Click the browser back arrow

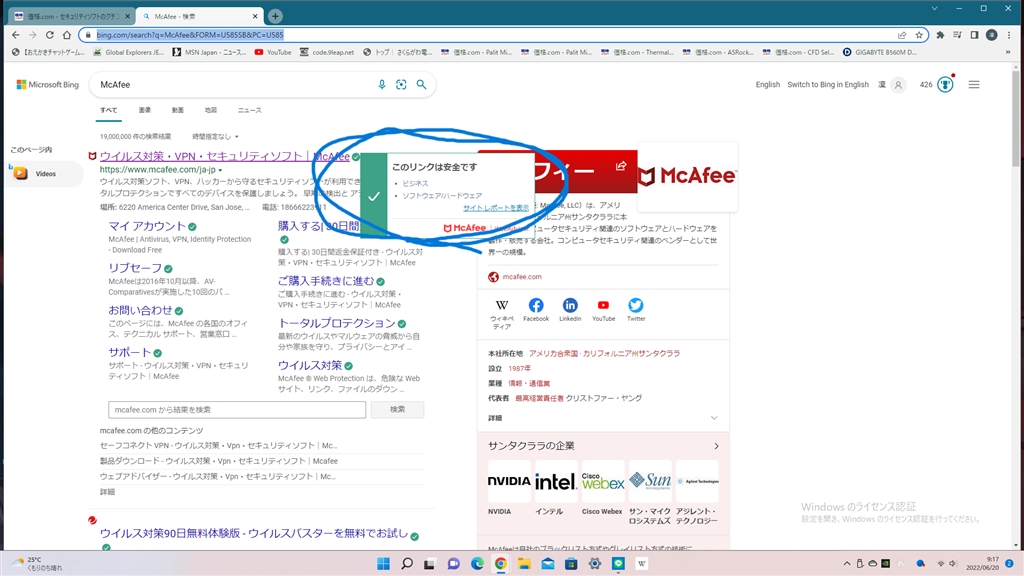point(16,35)
